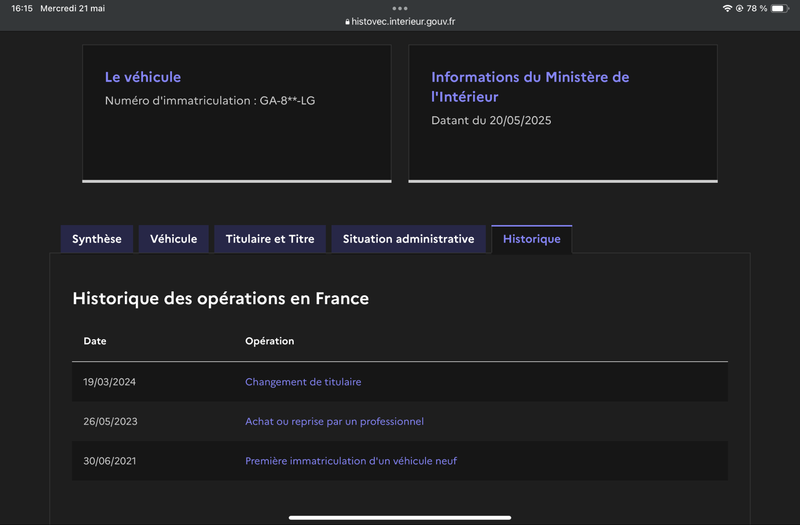The image size is (800, 525).
Task: Click the Historique des opérations en France title
Action: point(220,298)
